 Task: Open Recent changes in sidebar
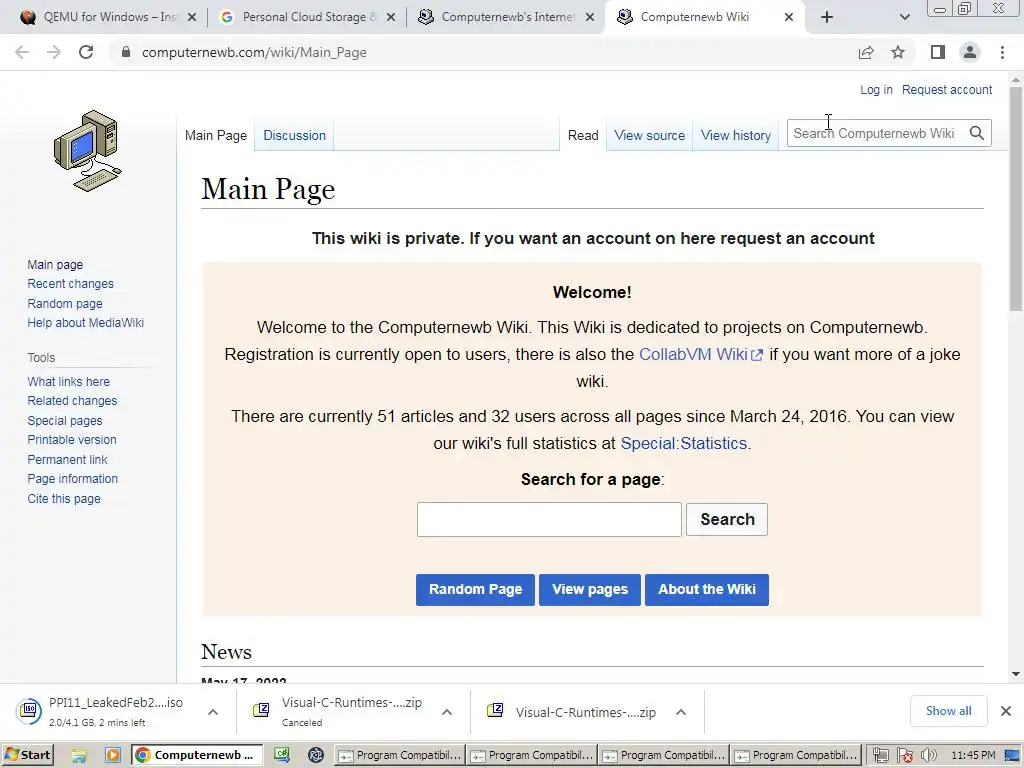tap(71, 284)
